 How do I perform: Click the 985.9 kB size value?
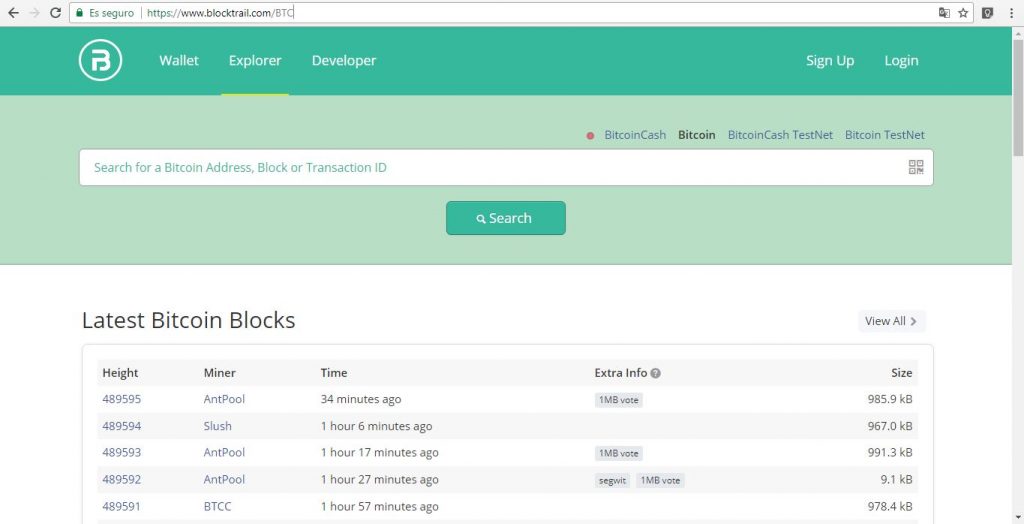[x=890, y=399]
